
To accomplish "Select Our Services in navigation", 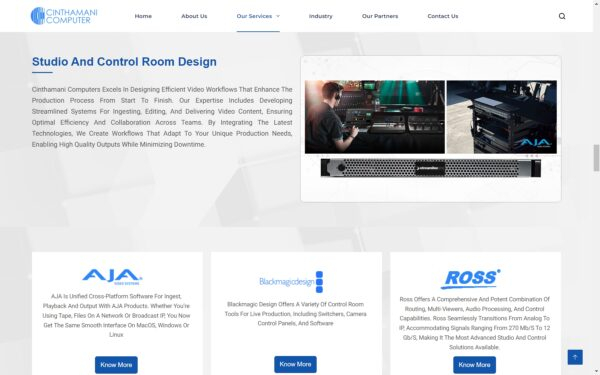I will tap(254, 16).
